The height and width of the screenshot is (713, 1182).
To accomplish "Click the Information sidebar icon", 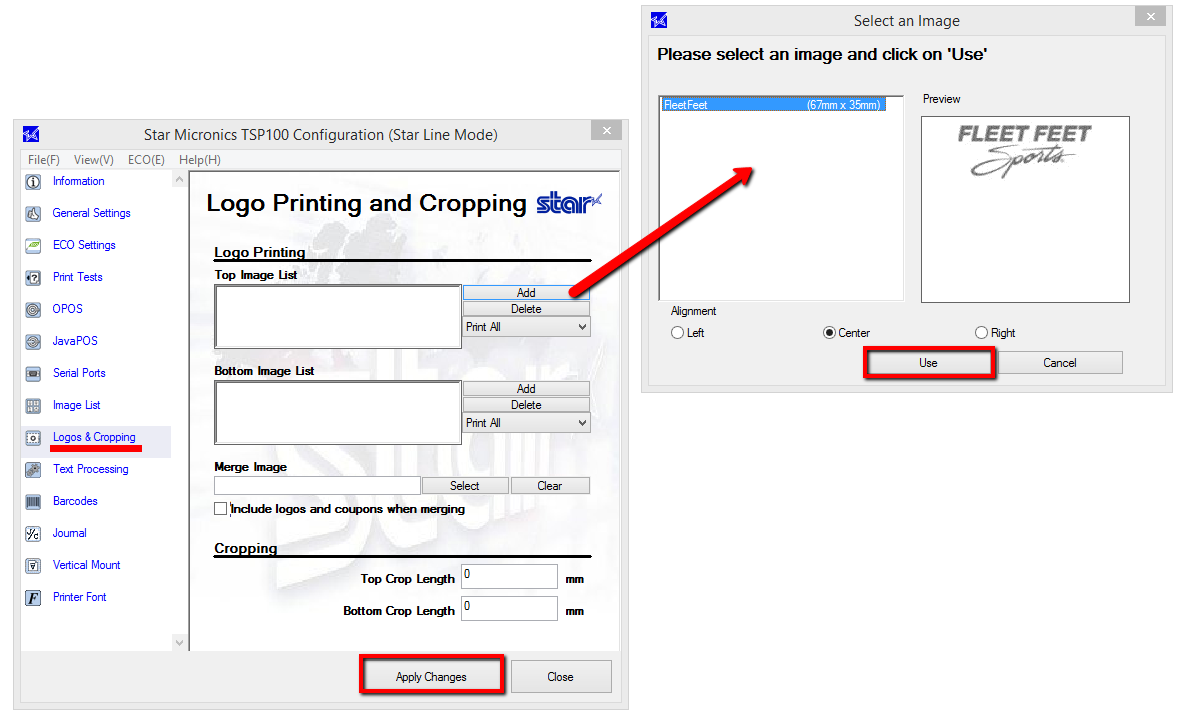I will (33, 182).
